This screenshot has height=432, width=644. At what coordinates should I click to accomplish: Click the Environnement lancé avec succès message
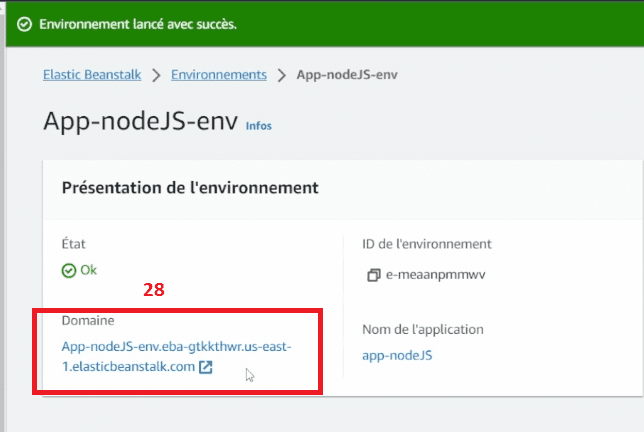[x=138, y=24]
